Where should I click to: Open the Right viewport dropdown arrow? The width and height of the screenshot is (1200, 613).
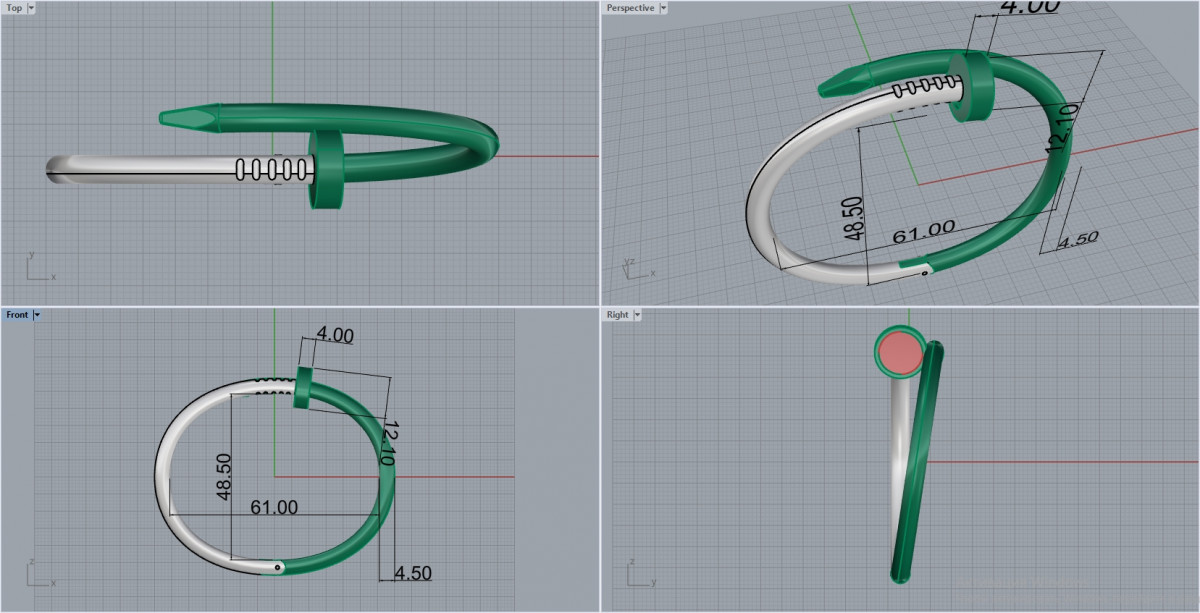638,314
